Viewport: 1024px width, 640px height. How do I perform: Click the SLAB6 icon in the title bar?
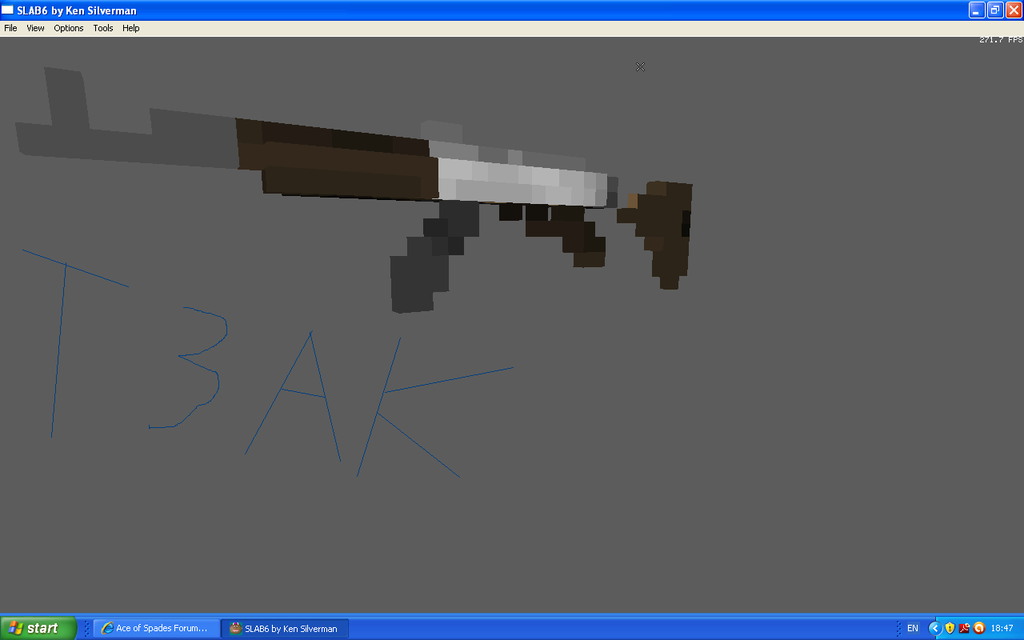pos(9,9)
